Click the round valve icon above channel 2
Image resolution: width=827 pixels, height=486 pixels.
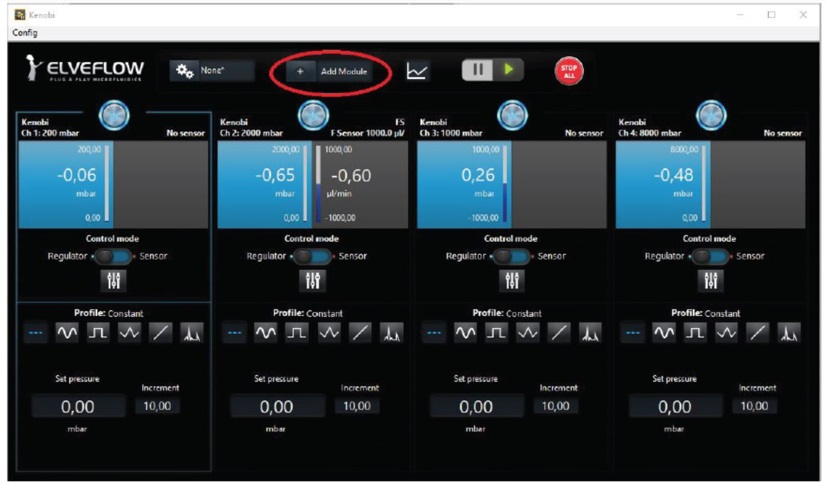tap(313, 116)
